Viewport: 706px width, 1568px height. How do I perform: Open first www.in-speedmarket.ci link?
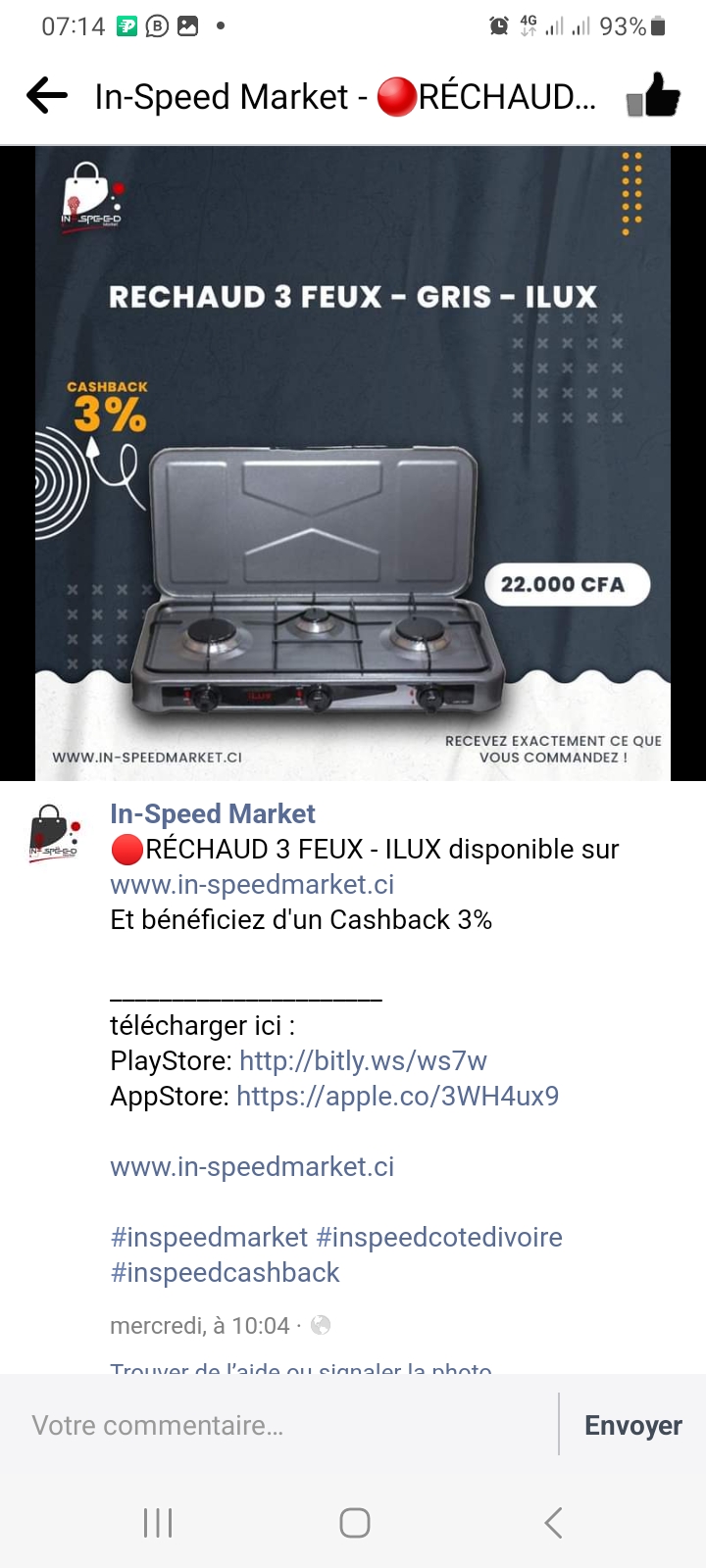click(252, 884)
